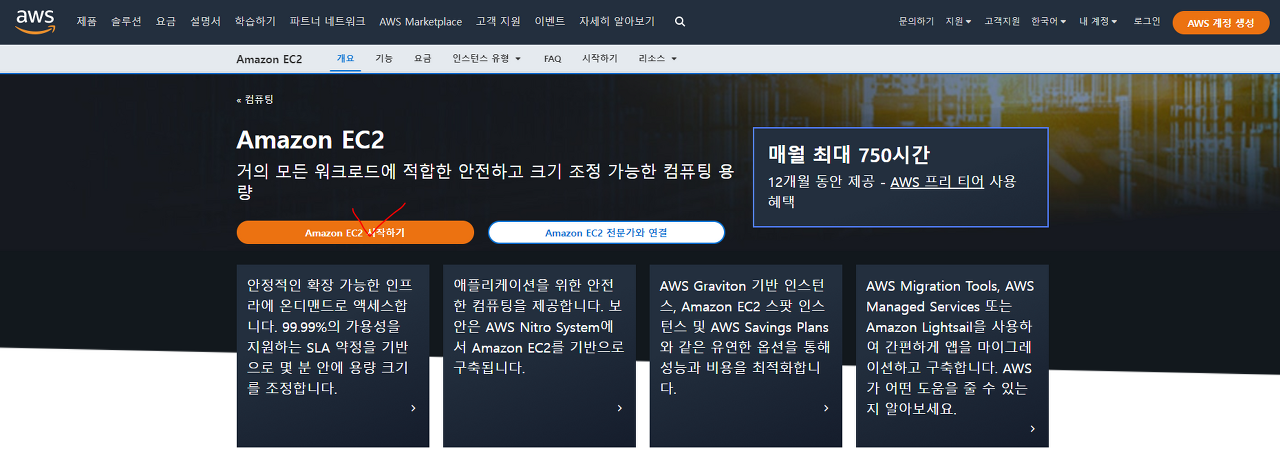
Task: Open the 시작하기 tab
Action: [600, 58]
